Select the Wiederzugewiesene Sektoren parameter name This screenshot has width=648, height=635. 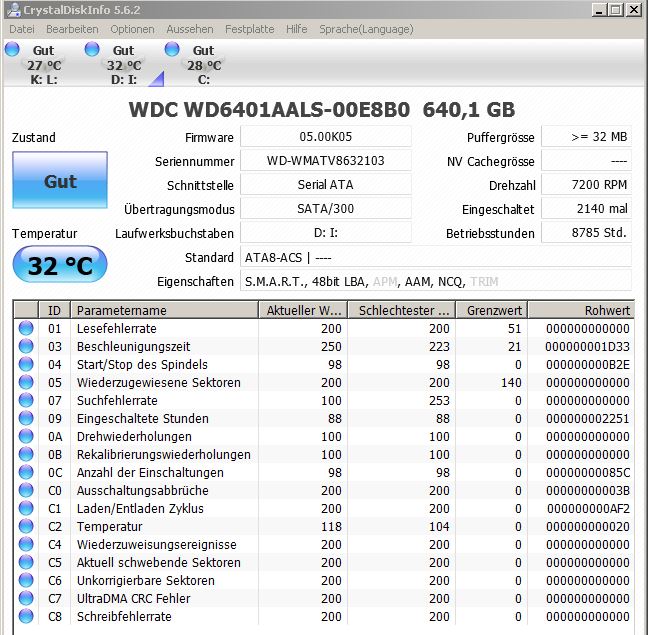pos(159,383)
